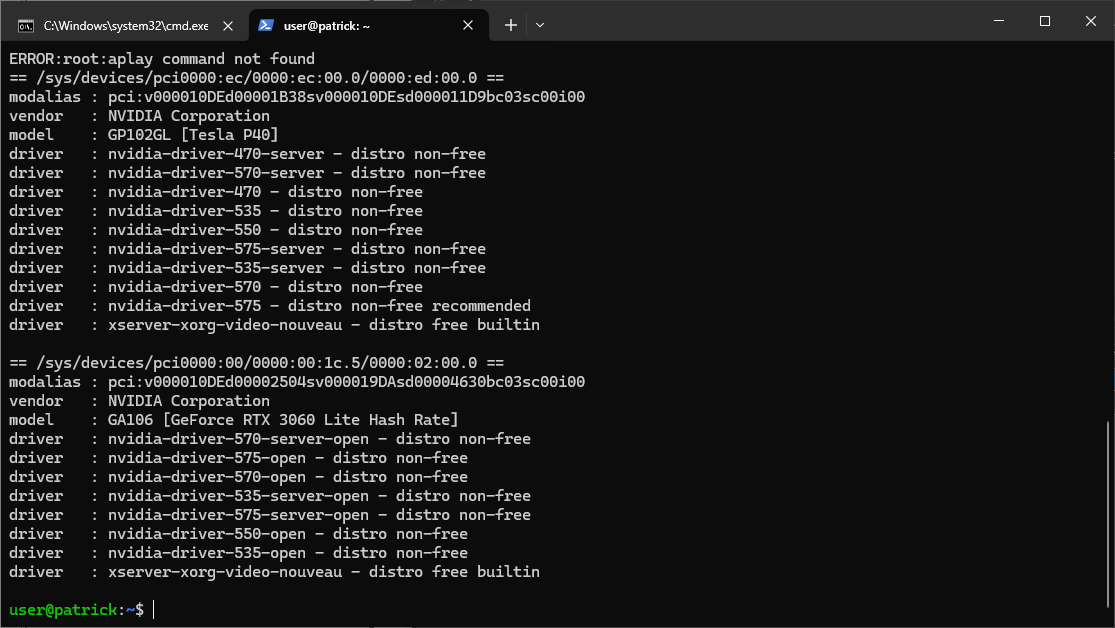Expand the new tab profile dropdown
This screenshot has height=628, width=1115.
[x=540, y=25]
